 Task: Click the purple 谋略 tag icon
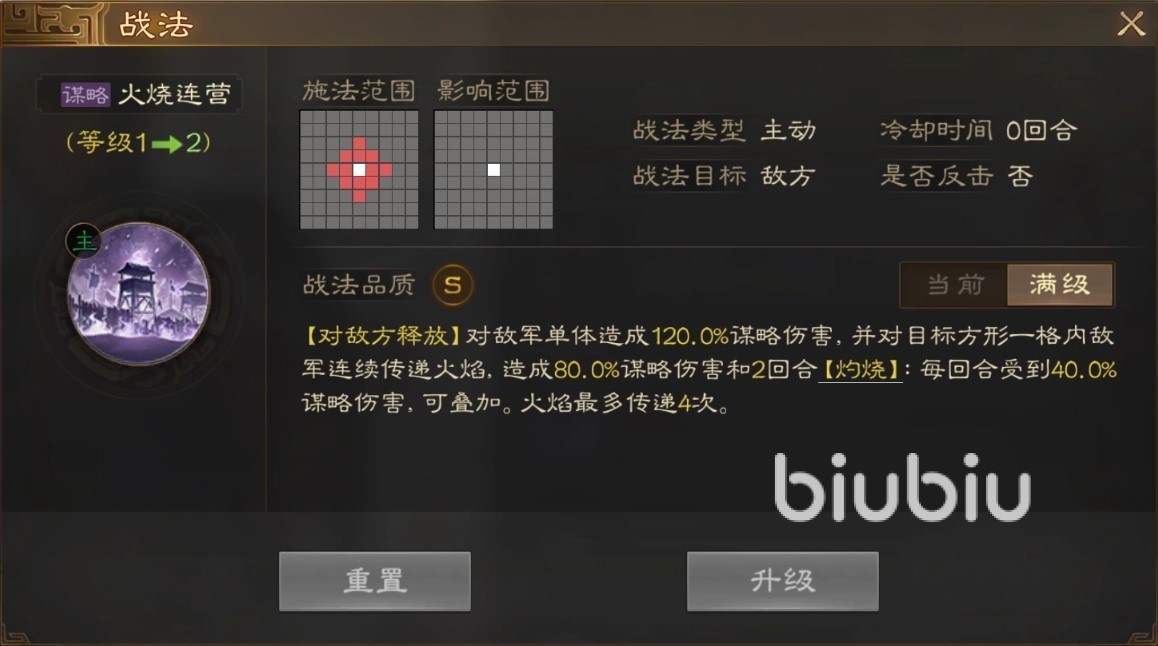click(85, 95)
